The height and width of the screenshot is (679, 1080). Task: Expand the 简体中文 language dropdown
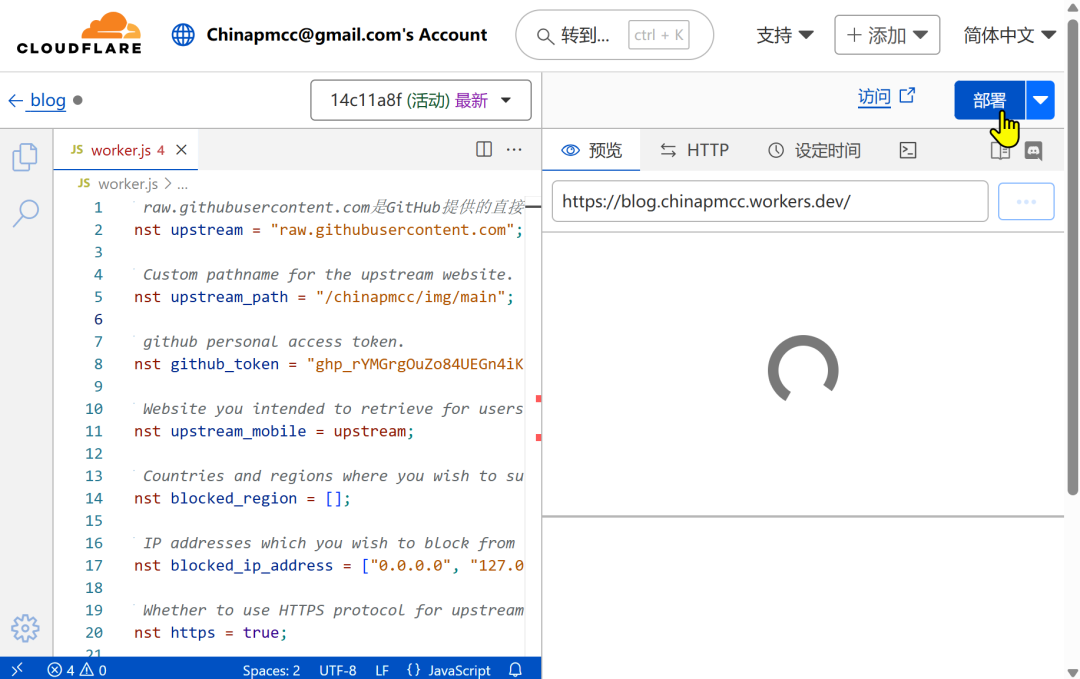click(x=1009, y=36)
